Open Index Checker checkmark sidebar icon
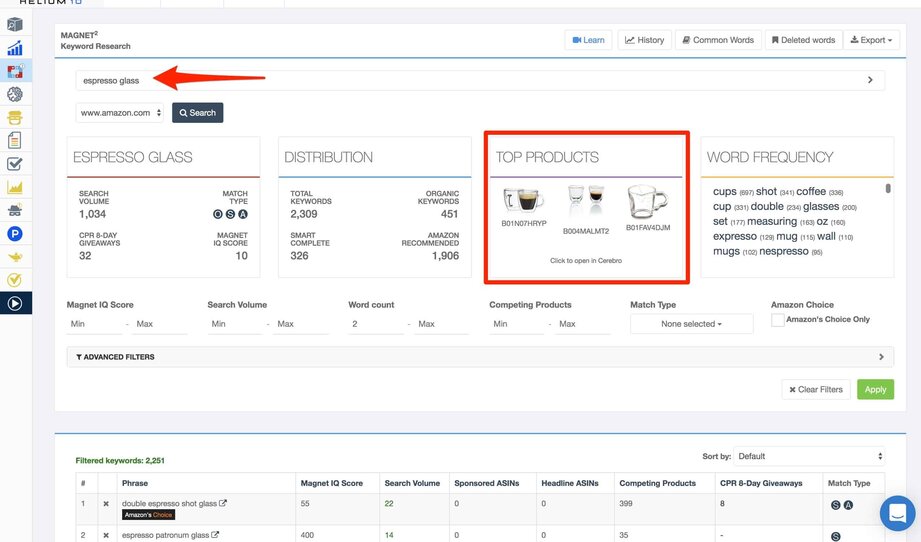921x542 pixels. click(15, 164)
